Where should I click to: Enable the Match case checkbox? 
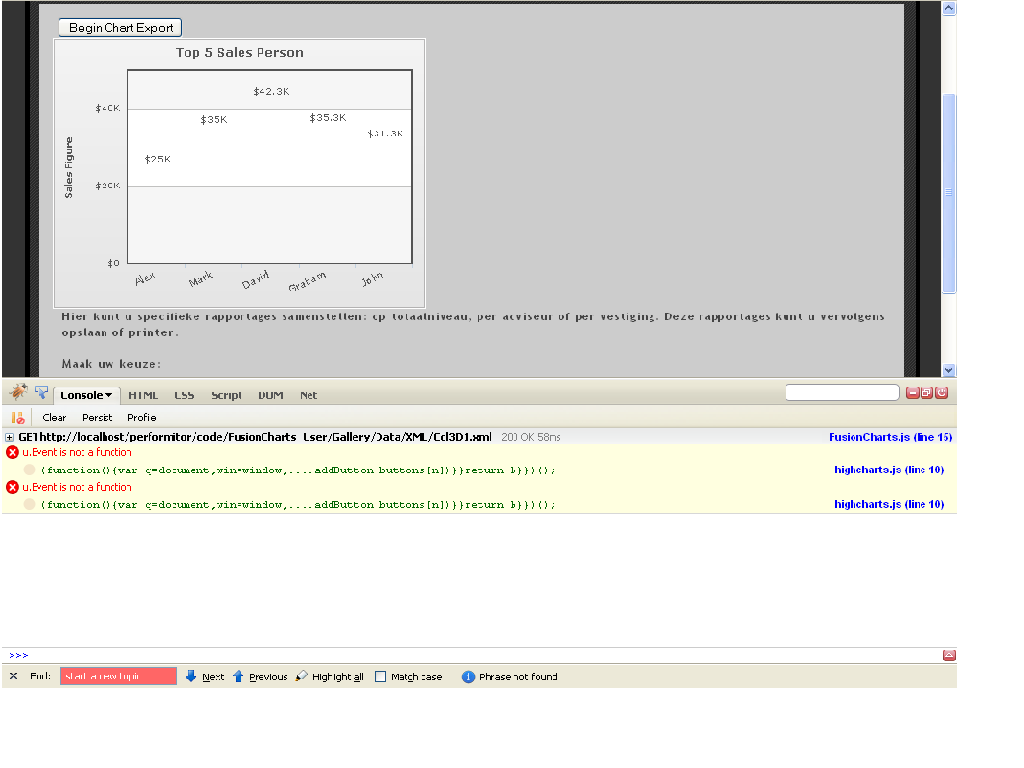tap(380, 677)
